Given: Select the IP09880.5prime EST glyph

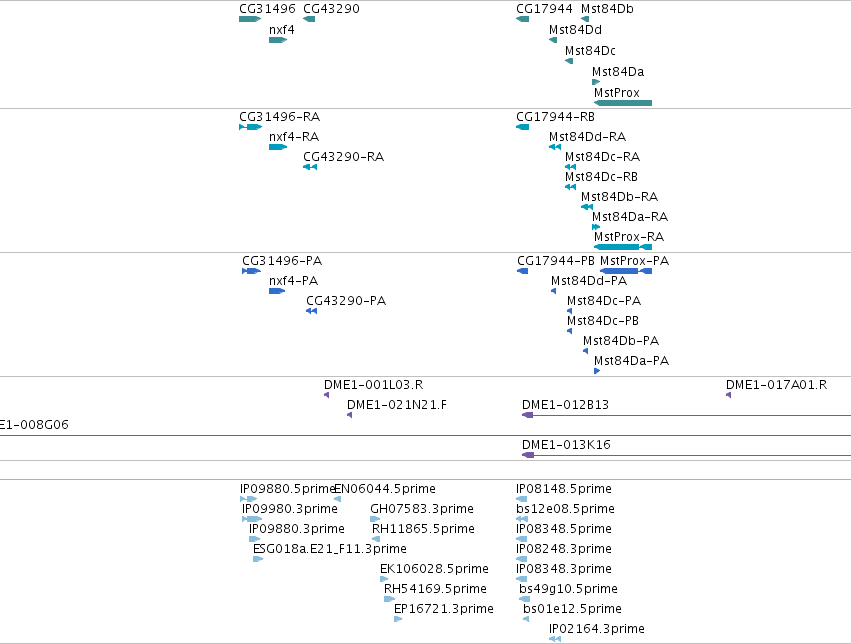Looking at the screenshot, I should coord(249,499).
